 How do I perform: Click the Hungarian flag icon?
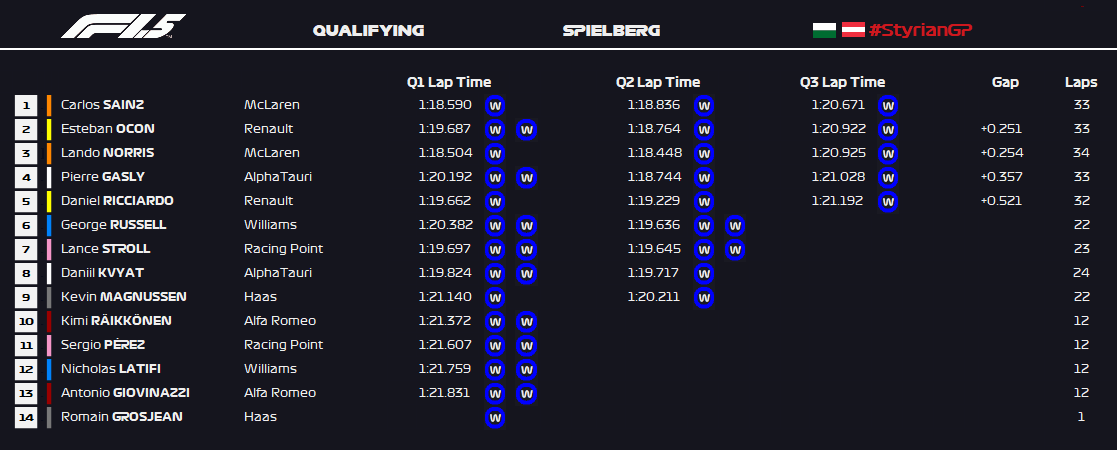coord(823,30)
